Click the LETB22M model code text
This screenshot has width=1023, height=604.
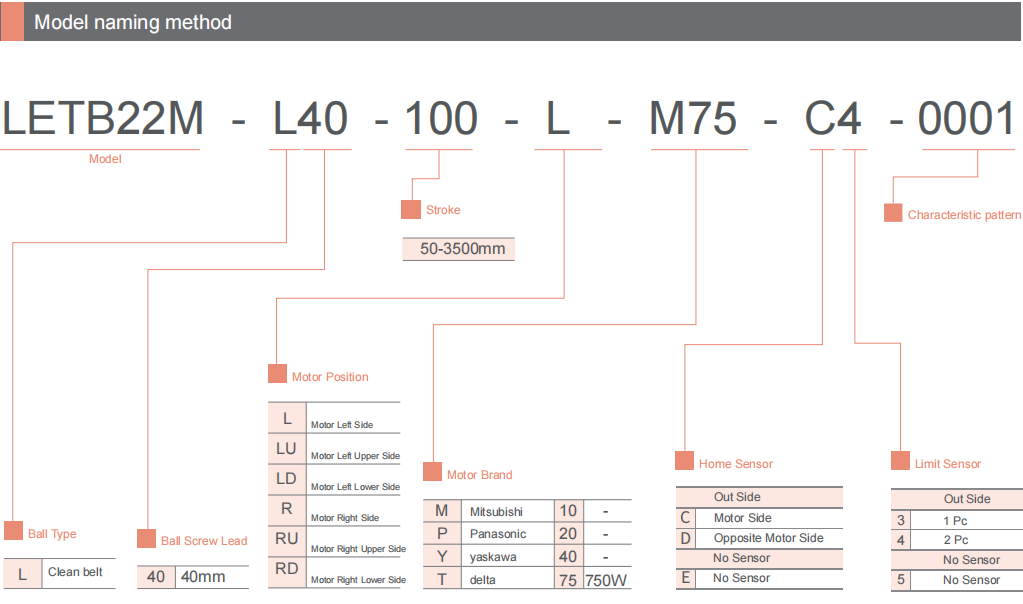tap(103, 120)
